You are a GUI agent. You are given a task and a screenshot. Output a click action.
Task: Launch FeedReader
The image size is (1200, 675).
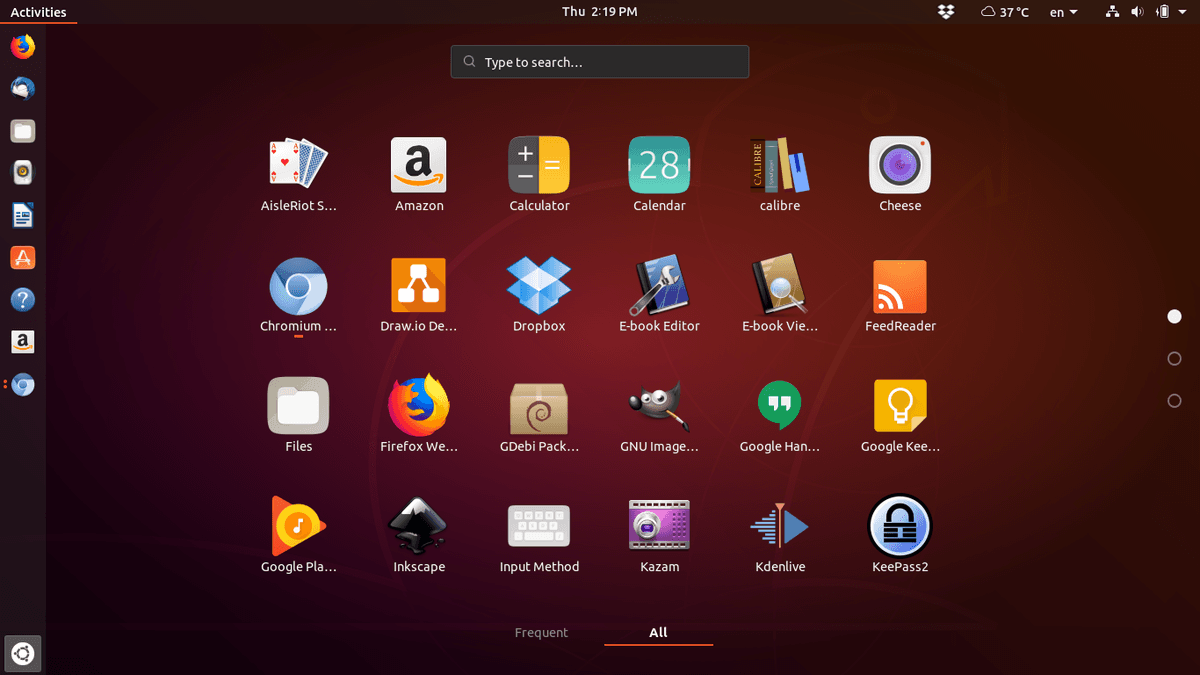900,286
